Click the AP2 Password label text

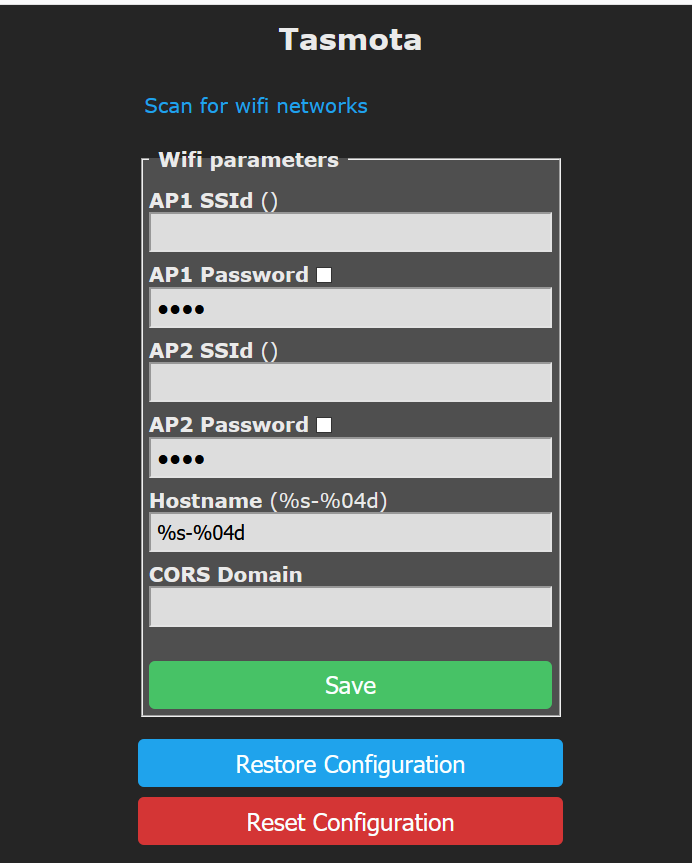click(x=229, y=425)
